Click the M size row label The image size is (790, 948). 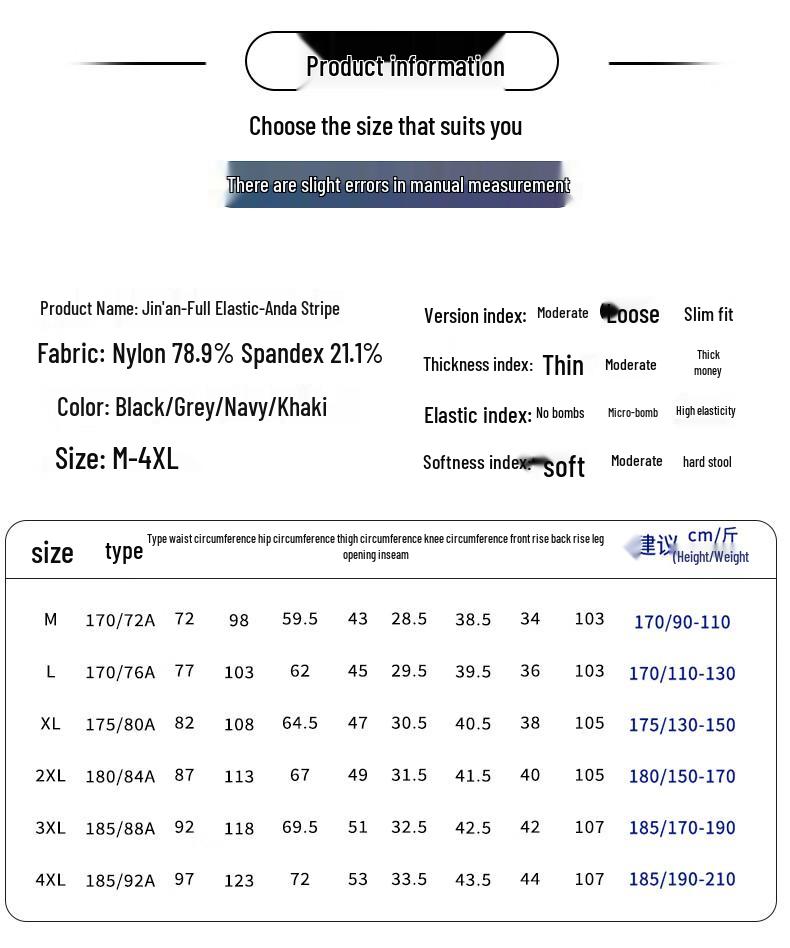pos(50,620)
